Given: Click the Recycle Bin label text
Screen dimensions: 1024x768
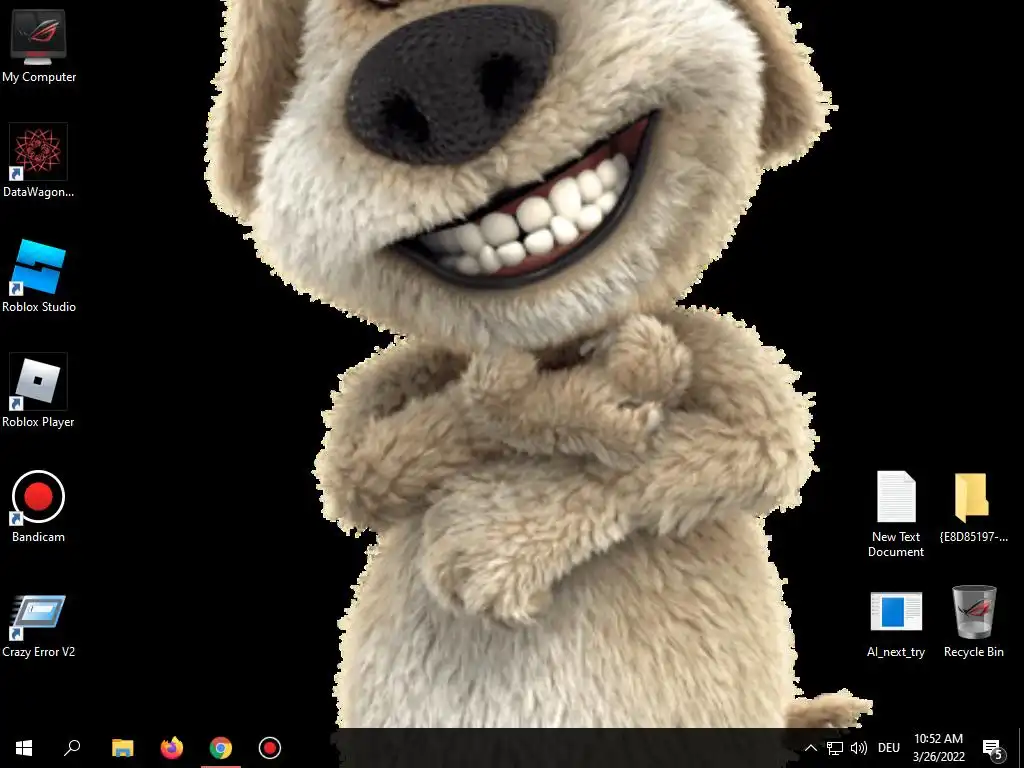Looking at the screenshot, I should (974, 652).
